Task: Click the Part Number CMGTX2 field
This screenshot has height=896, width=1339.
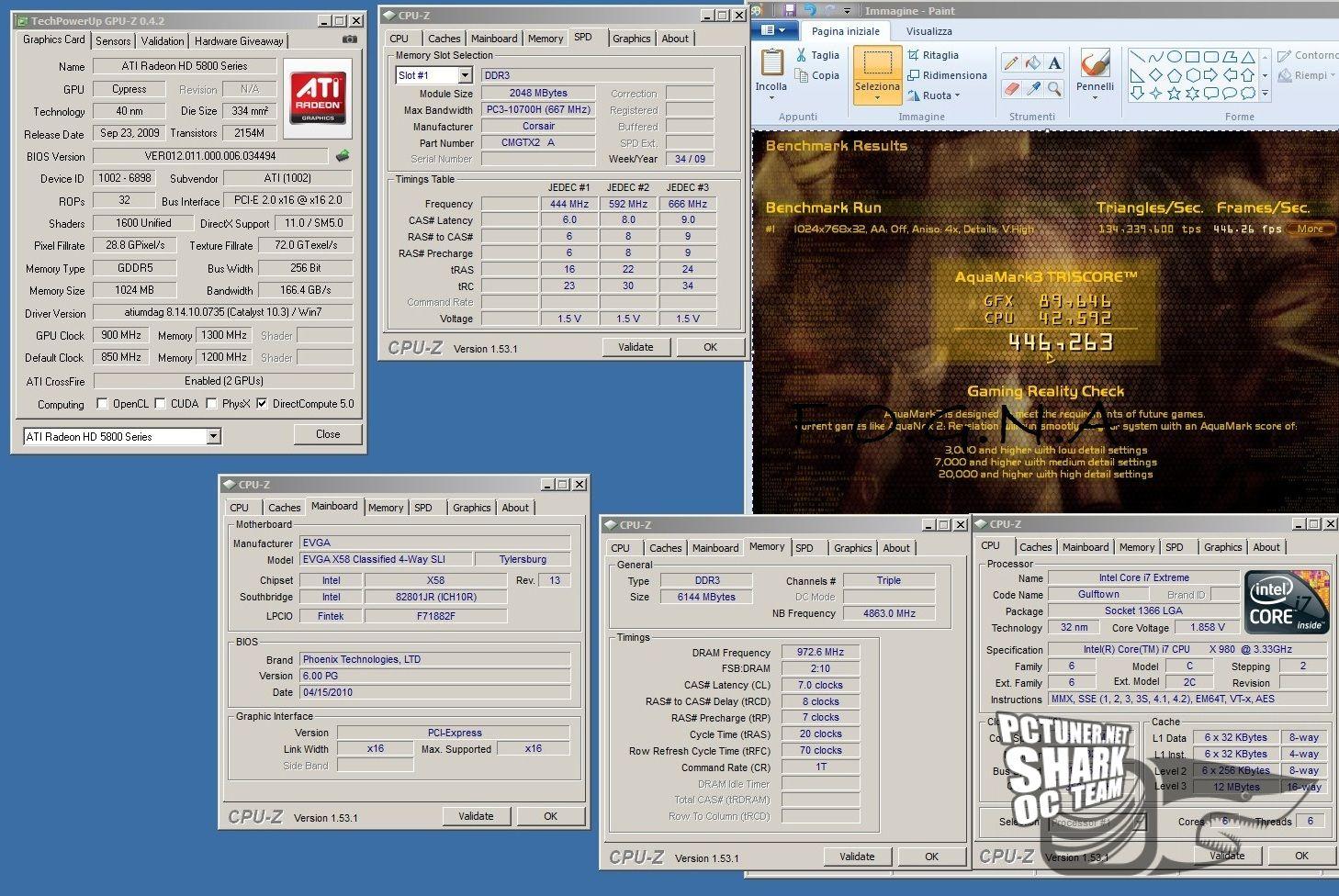Action: click(538, 142)
